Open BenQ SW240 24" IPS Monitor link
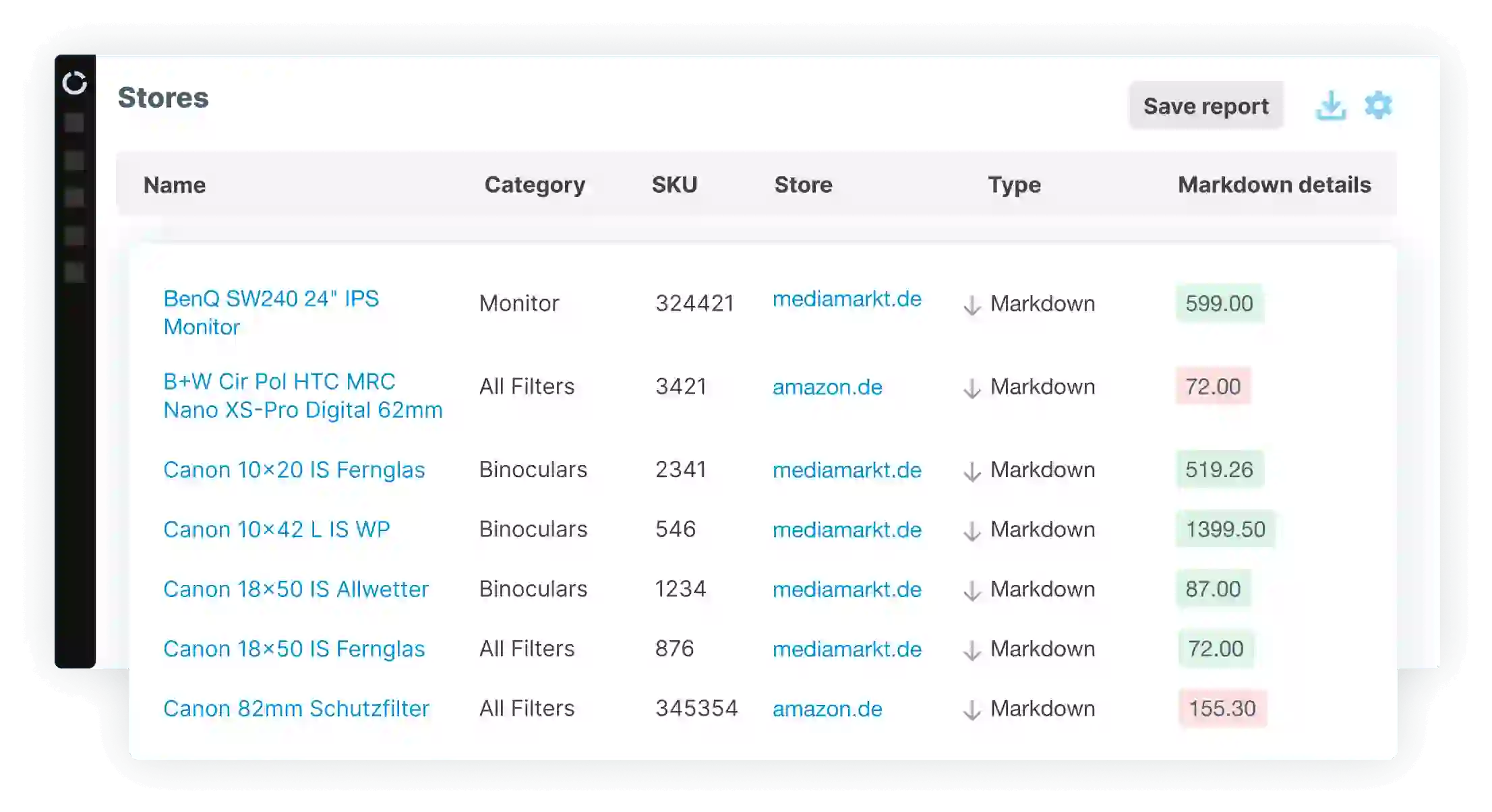This screenshot has width=1492, height=812. [271, 313]
